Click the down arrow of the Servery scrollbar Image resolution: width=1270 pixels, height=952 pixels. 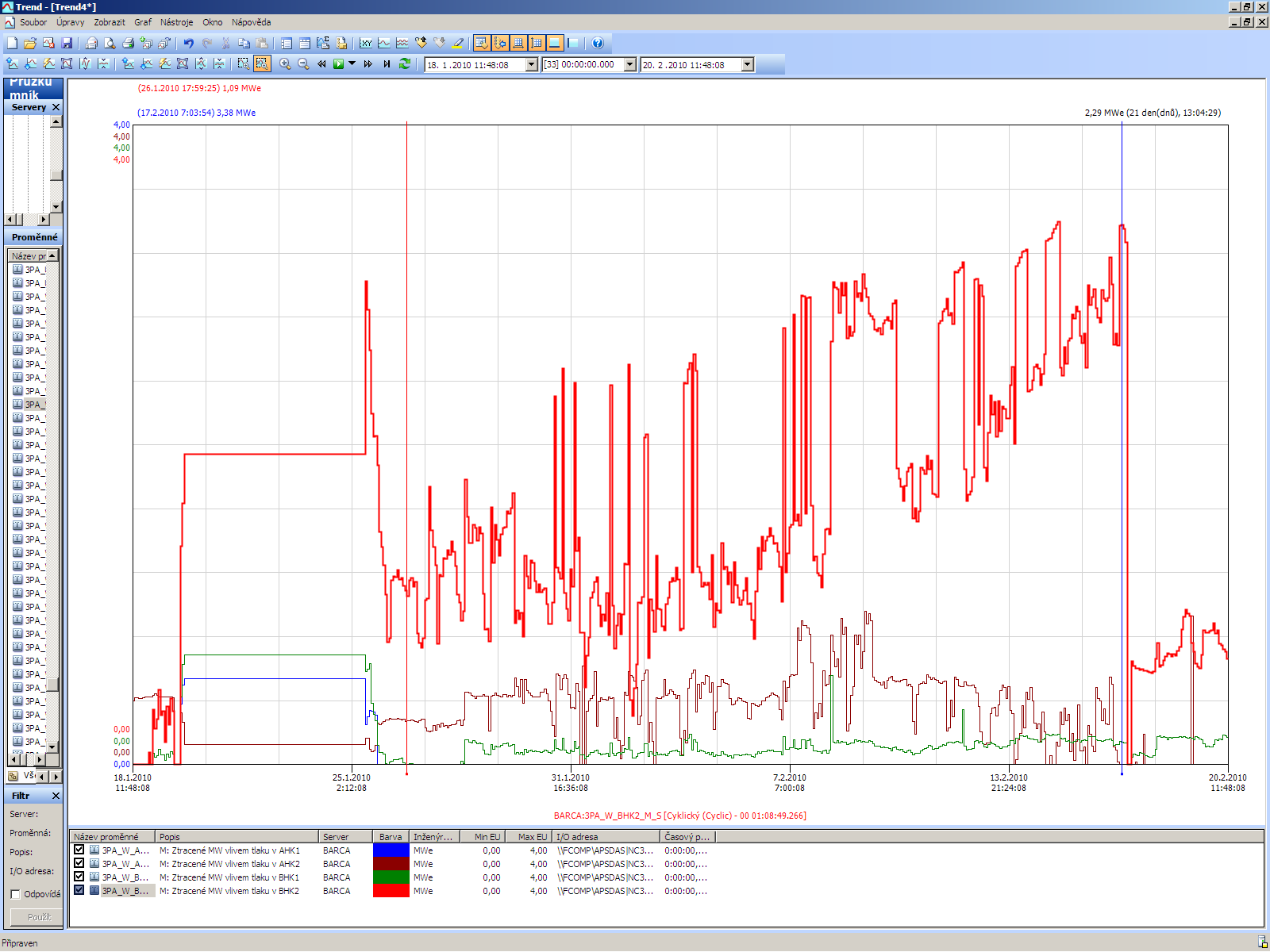point(56,206)
